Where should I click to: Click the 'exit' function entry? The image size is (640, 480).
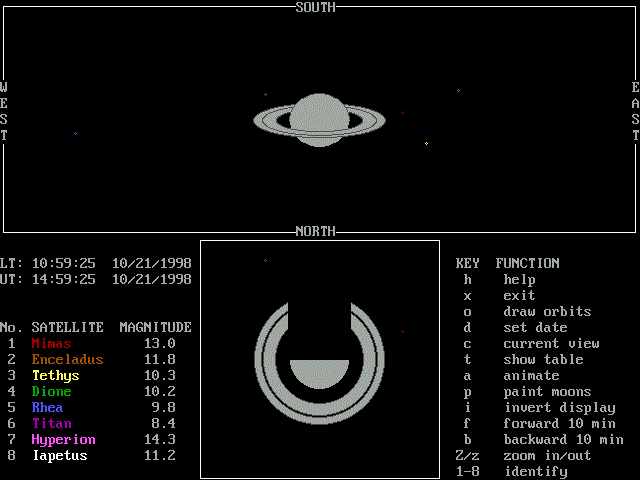[x=519, y=296]
